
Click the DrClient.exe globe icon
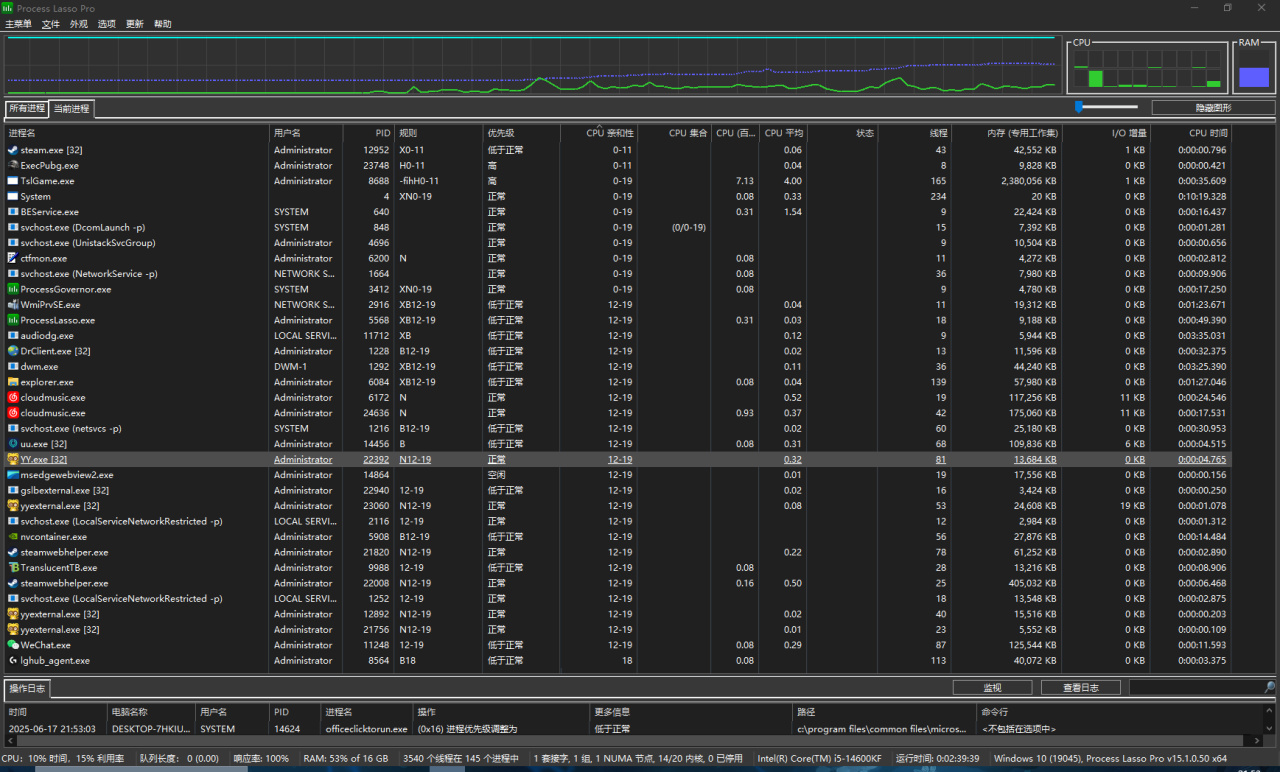(13, 351)
